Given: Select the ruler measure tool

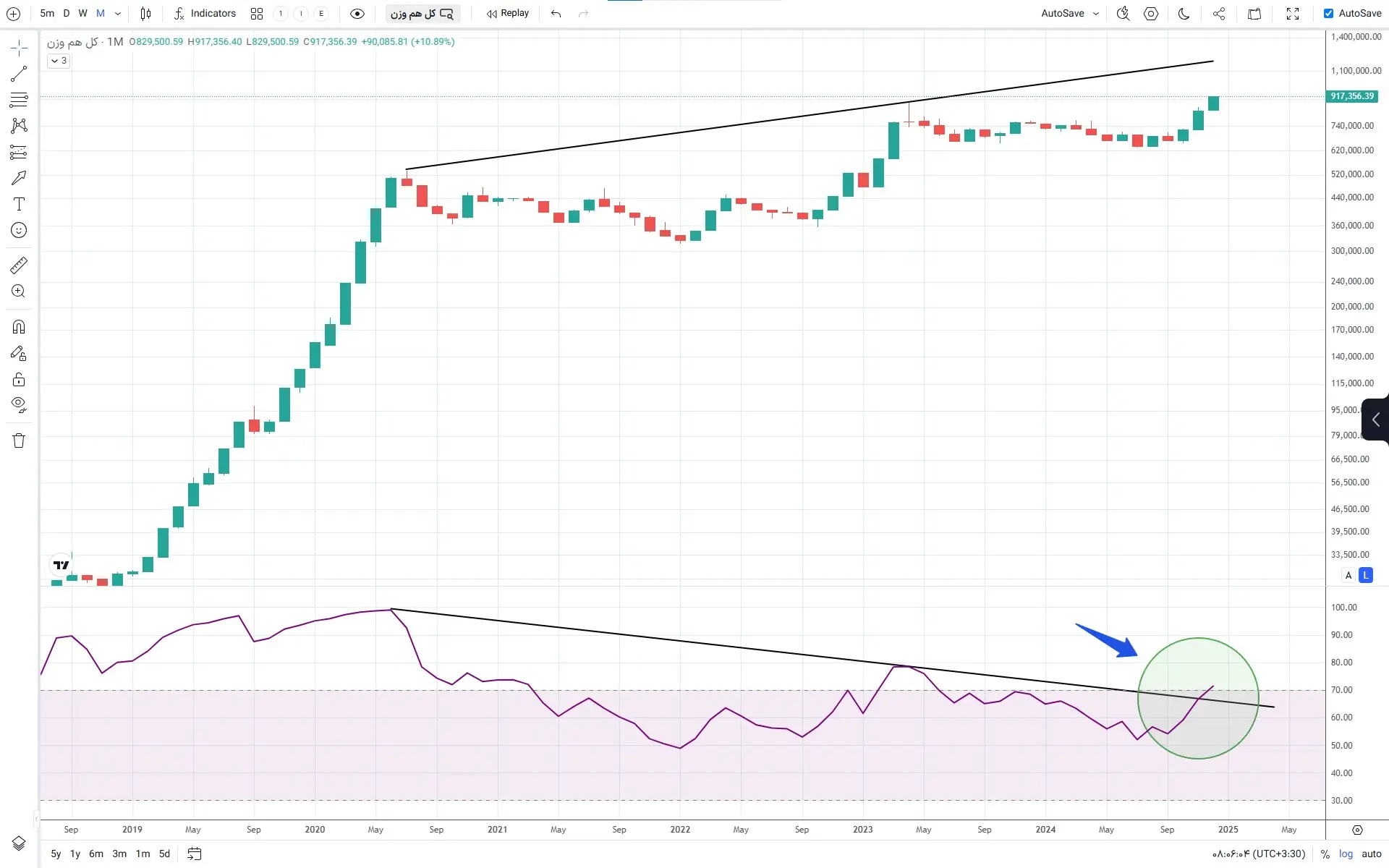Looking at the screenshot, I should (x=19, y=265).
